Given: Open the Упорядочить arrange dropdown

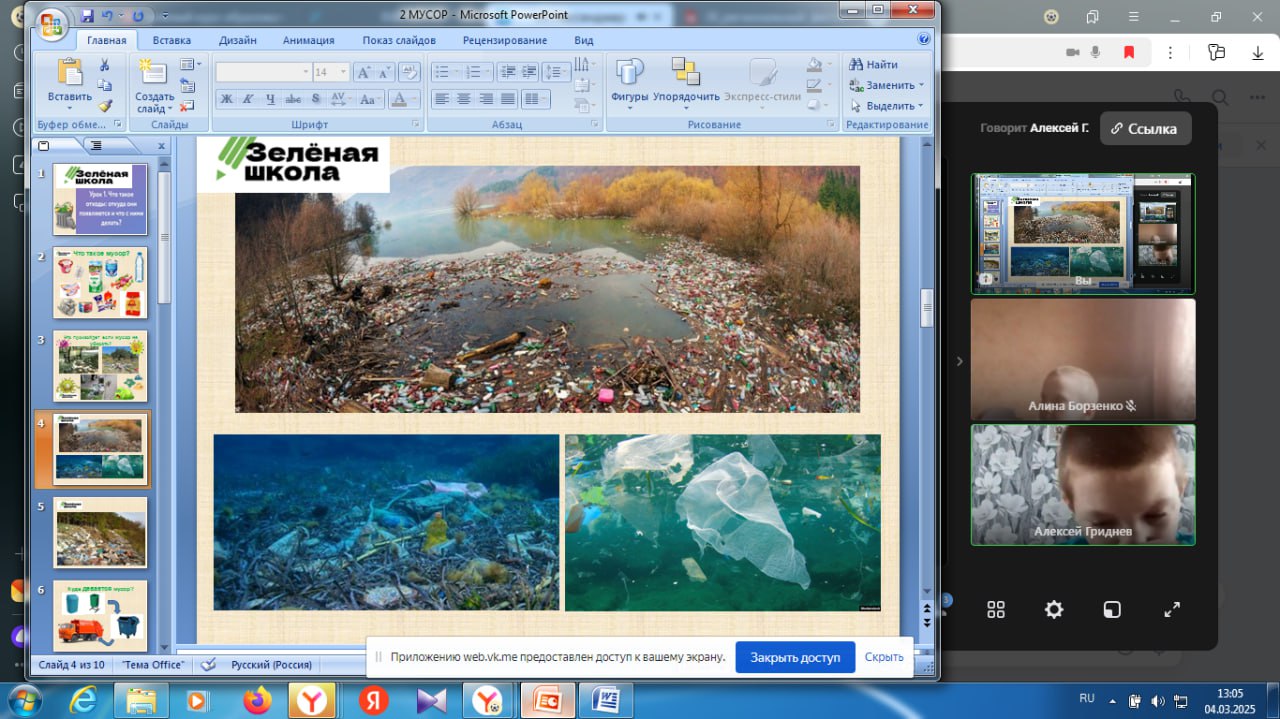Looking at the screenshot, I should point(686,82).
